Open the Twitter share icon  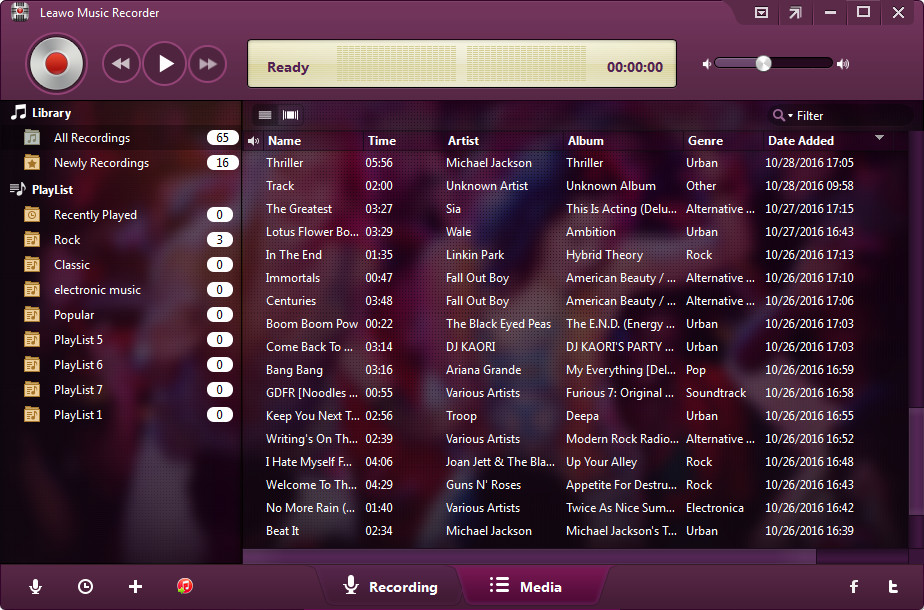point(893,587)
